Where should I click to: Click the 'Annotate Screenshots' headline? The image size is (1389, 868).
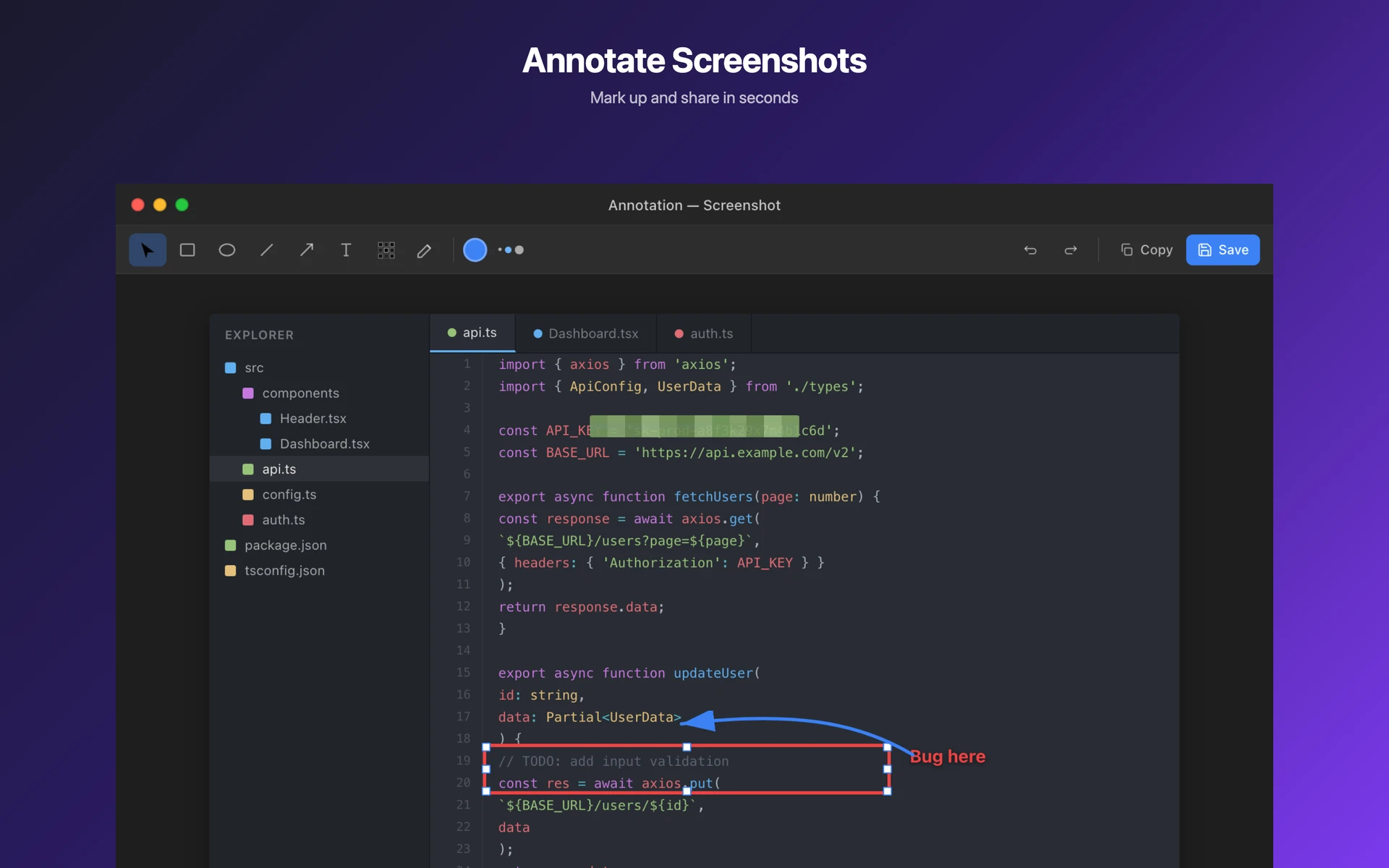(x=694, y=61)
